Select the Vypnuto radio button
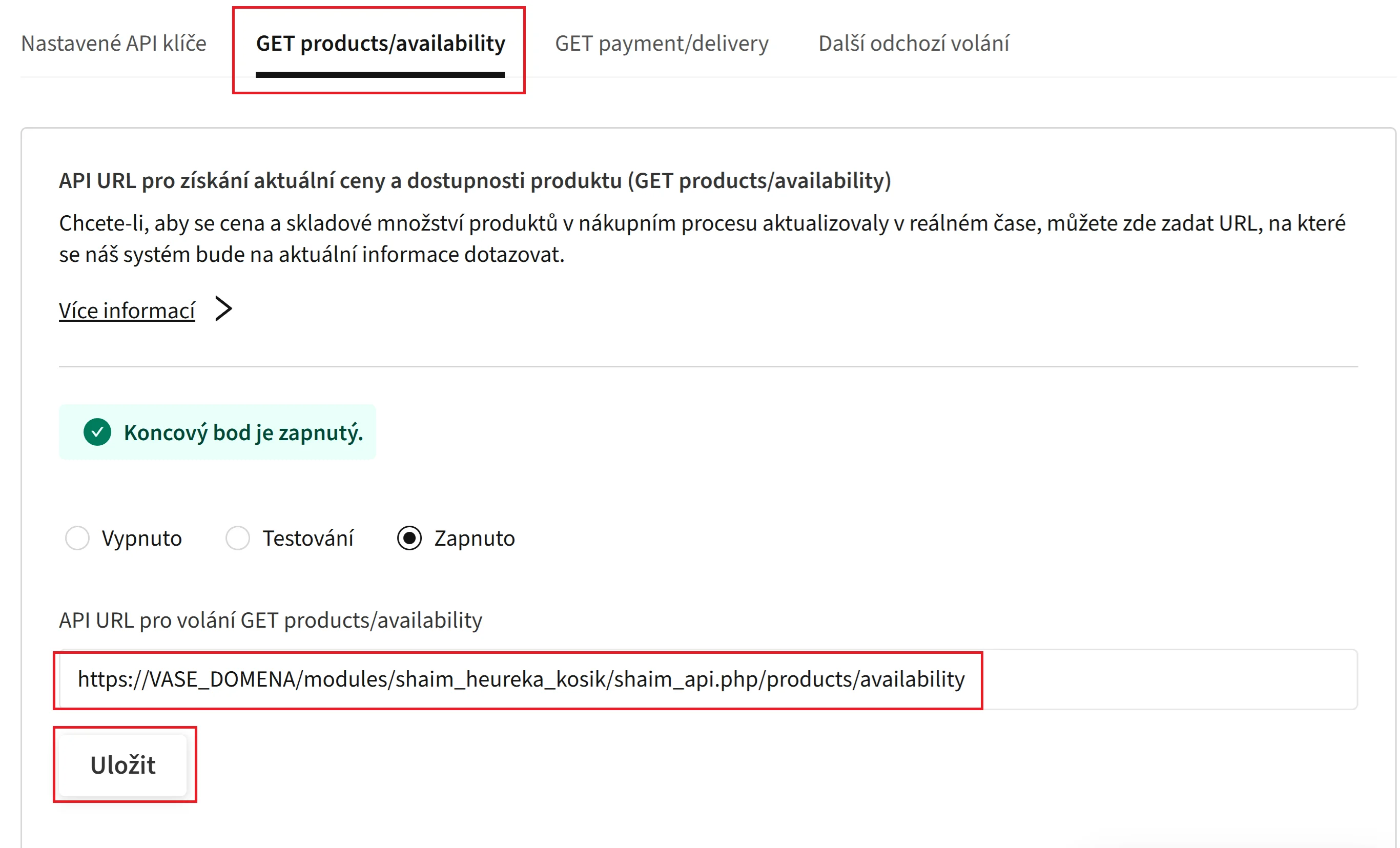Image resolution: width=1400 pixels, height=848 pixels. (x=77, y=538)
